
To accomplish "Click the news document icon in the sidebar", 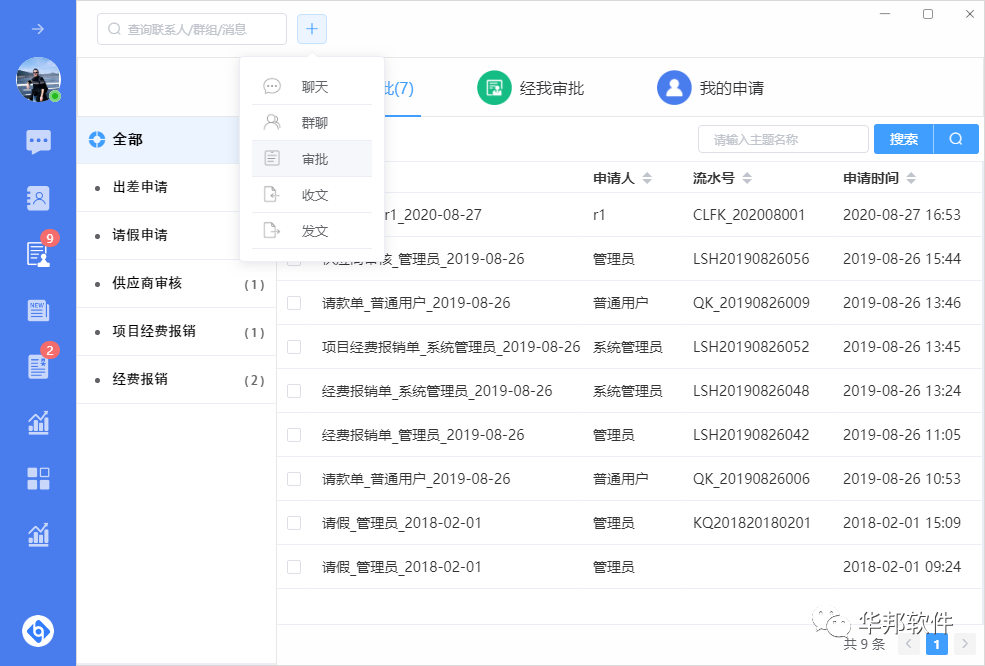I will pos(38,310).
